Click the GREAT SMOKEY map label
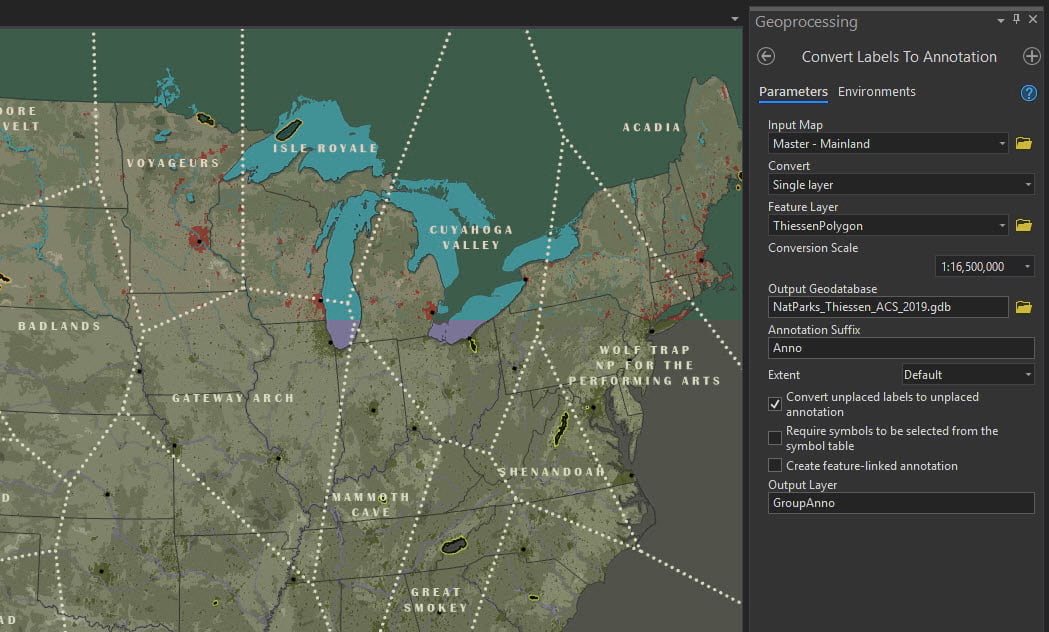Screen dimensions: 1049x632 436,600
